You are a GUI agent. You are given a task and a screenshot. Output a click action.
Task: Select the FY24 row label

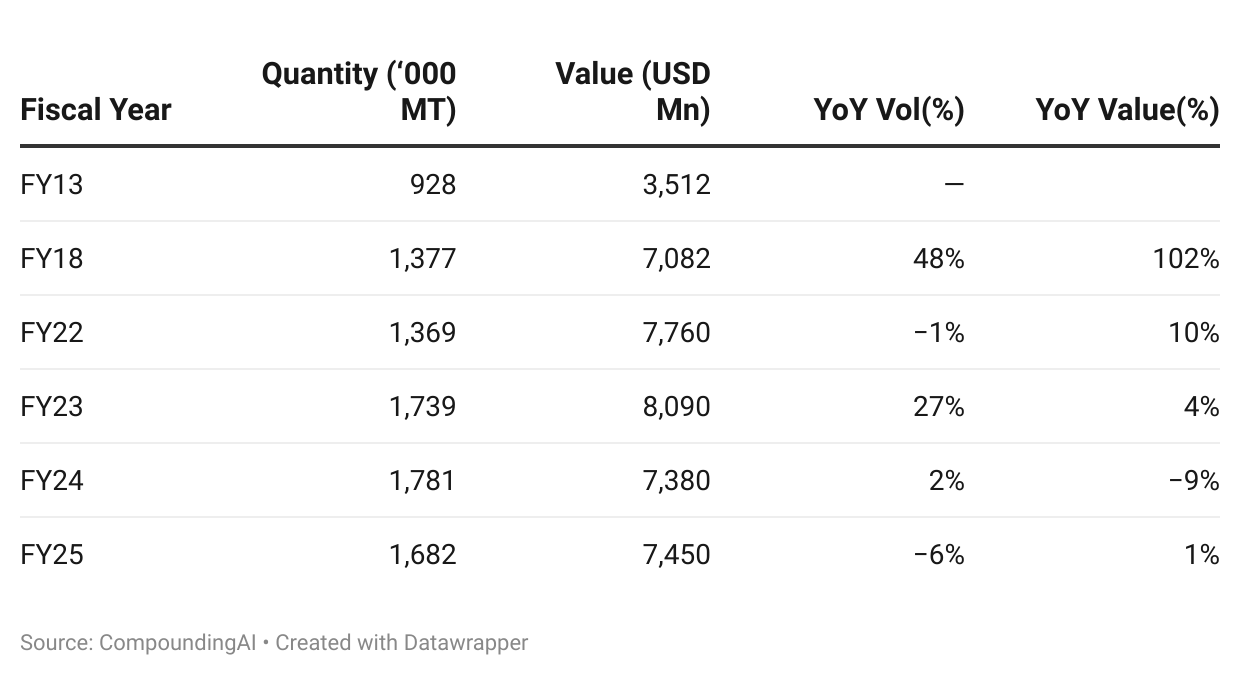pyautogui.click(x=52, y=480)
